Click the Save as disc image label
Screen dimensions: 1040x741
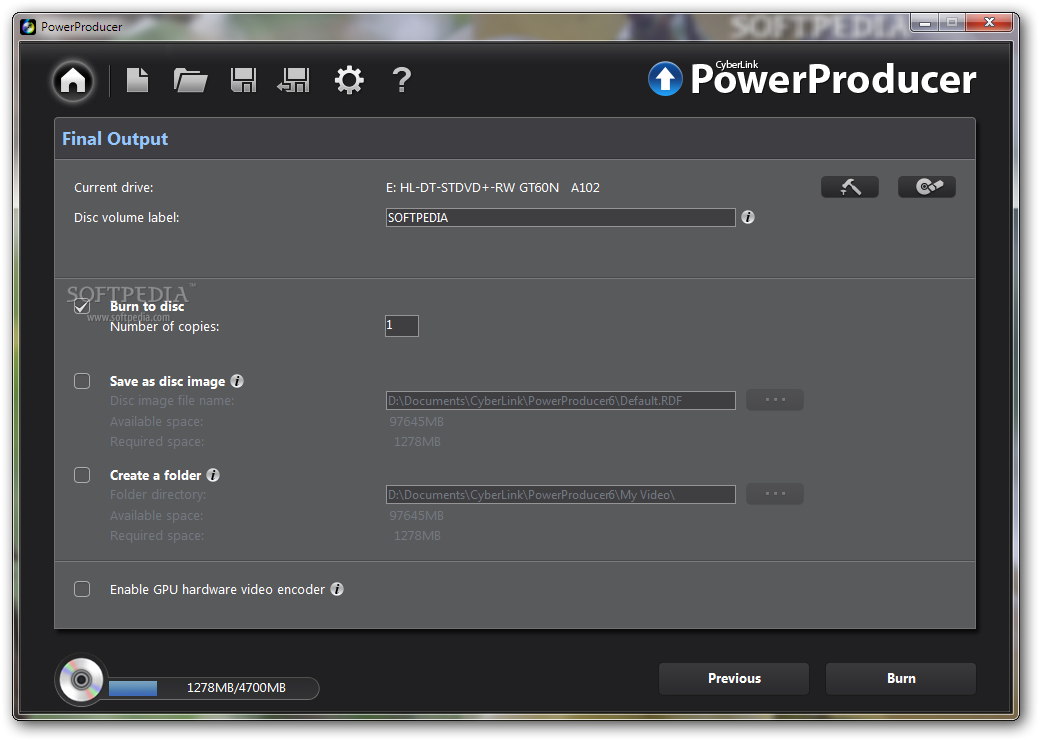coord(167,381)
